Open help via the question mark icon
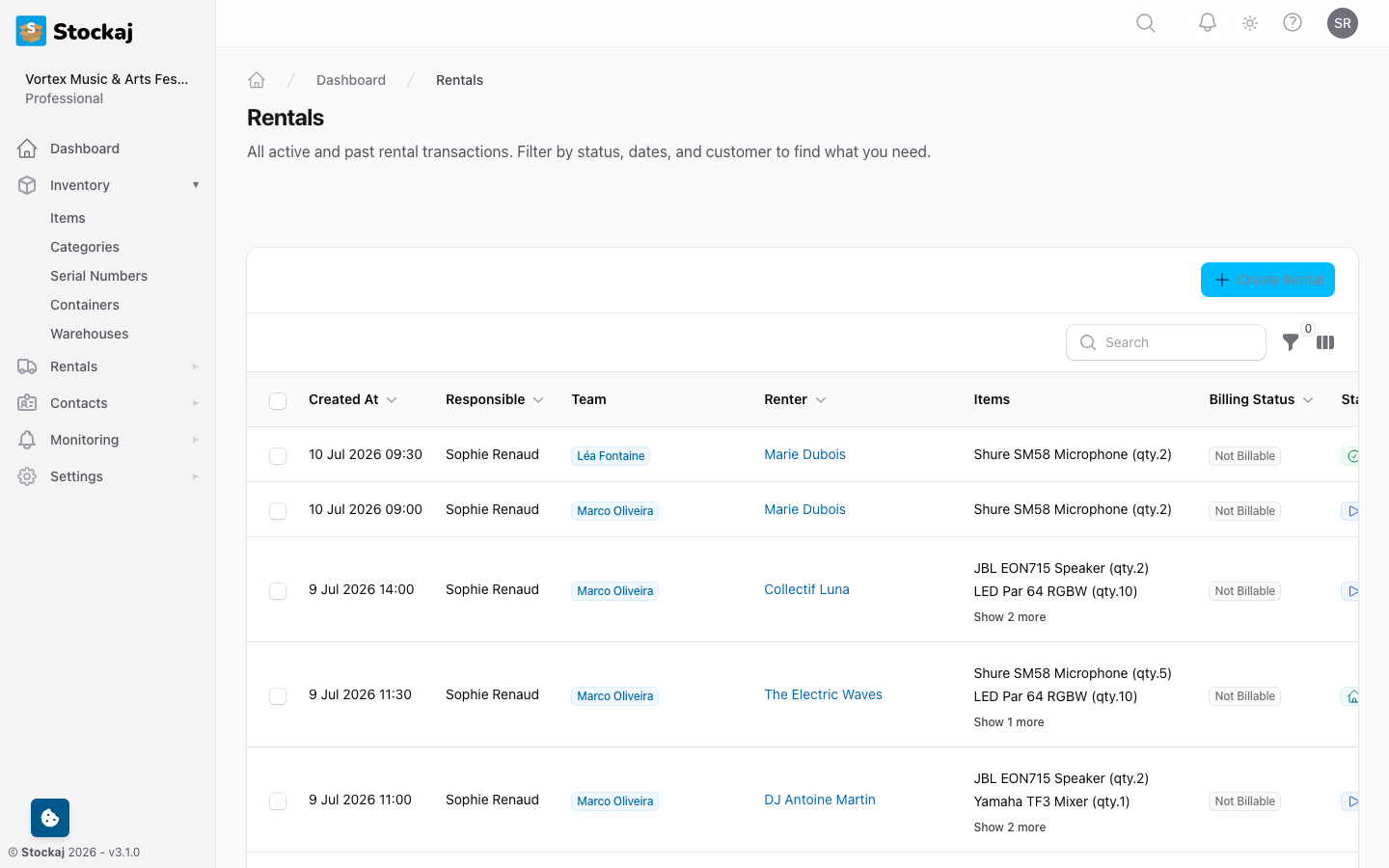 (x=1293, y=22)
